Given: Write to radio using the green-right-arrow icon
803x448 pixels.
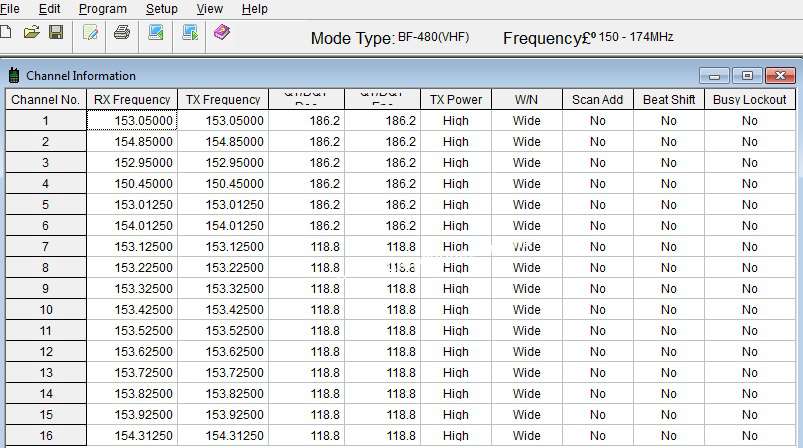Looking at the screenshot, I should 190,32.
